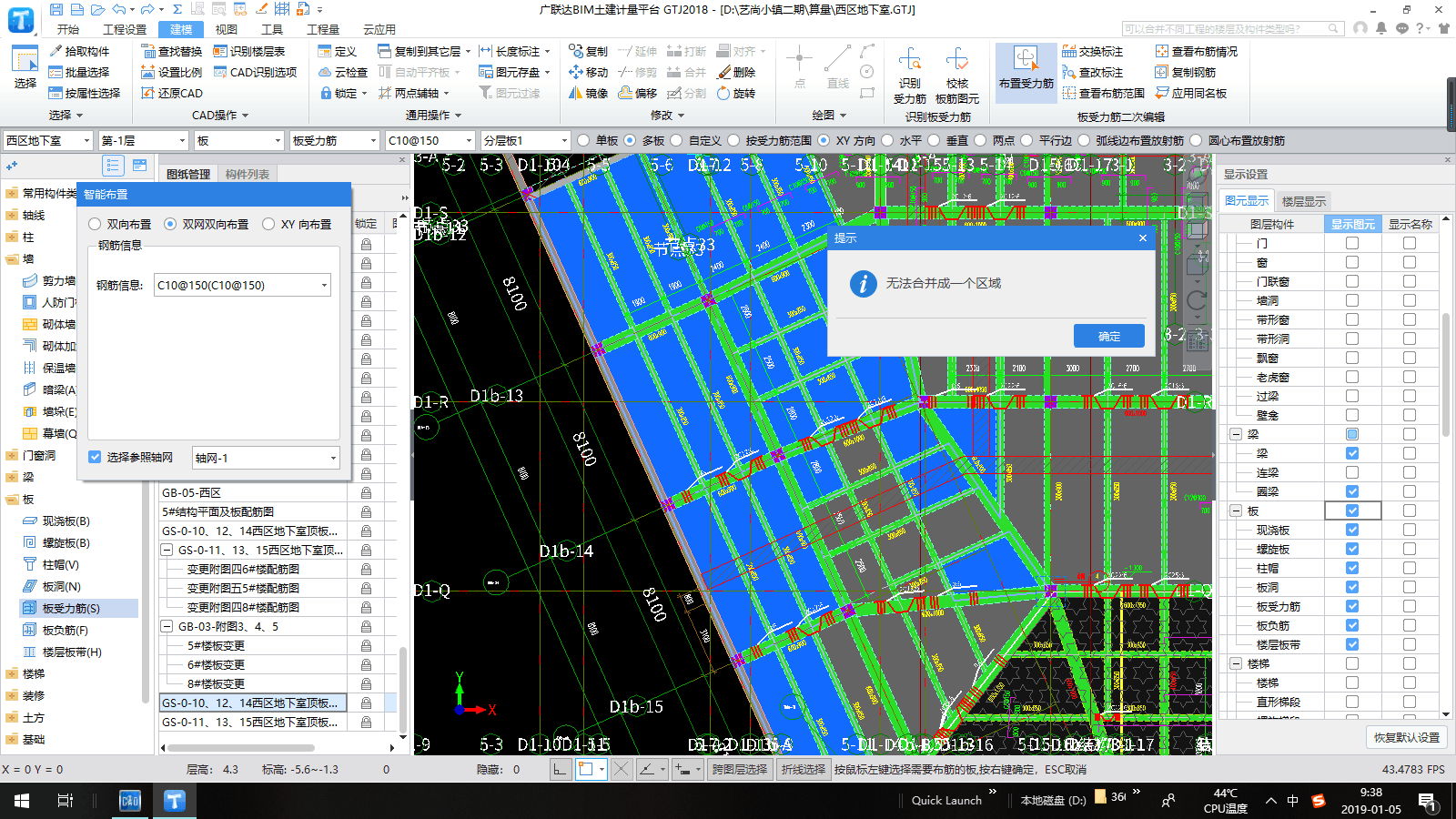Select the 批量选择 batch select tool
This screenshot has height=819, width=1456.
point(79,72)
